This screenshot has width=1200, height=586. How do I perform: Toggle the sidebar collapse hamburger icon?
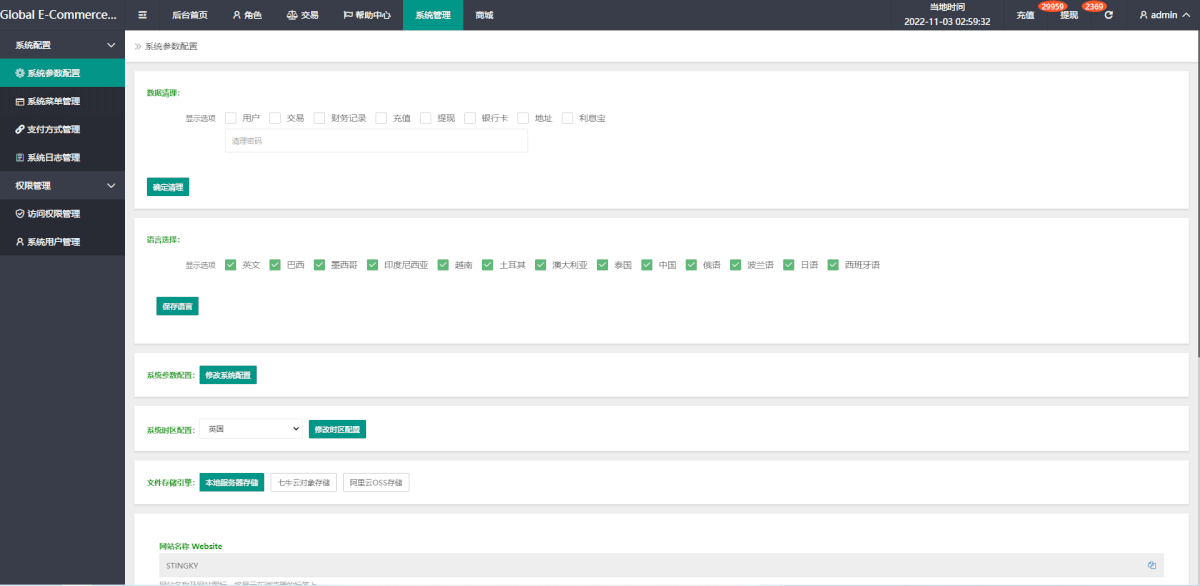click(142, 15)
